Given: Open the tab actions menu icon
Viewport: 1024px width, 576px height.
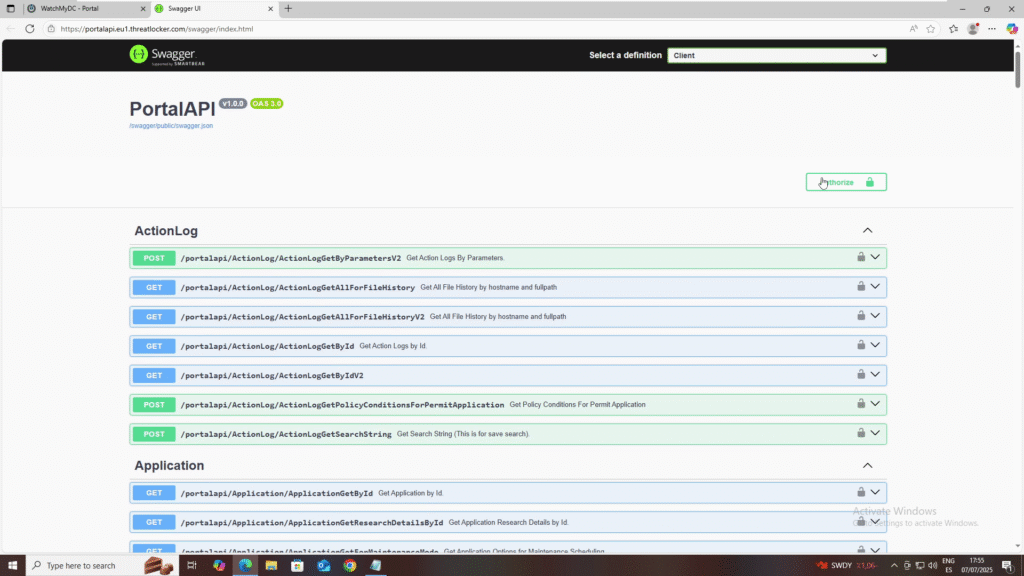Looking at the screenshot, I should click(x=10, y=8).
